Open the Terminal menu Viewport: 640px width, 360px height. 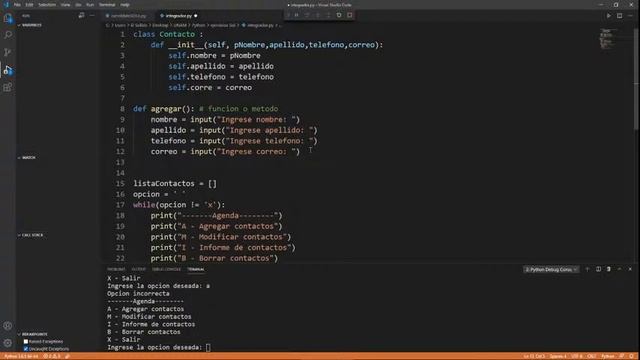click(x=107, y=5)
